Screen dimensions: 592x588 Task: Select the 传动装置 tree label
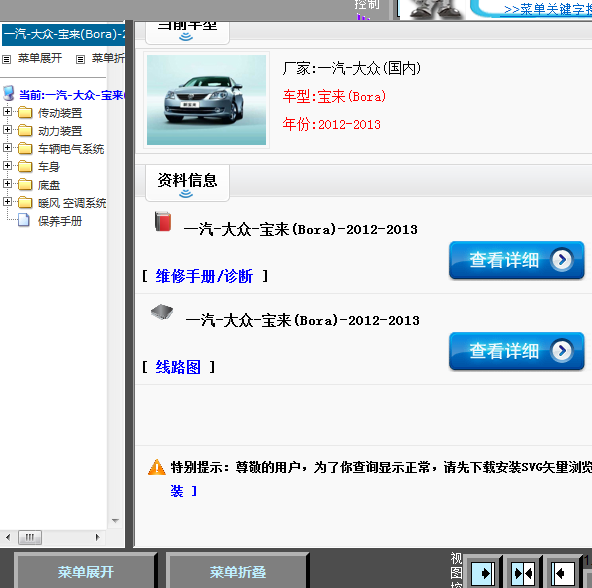tap(60, 113)
